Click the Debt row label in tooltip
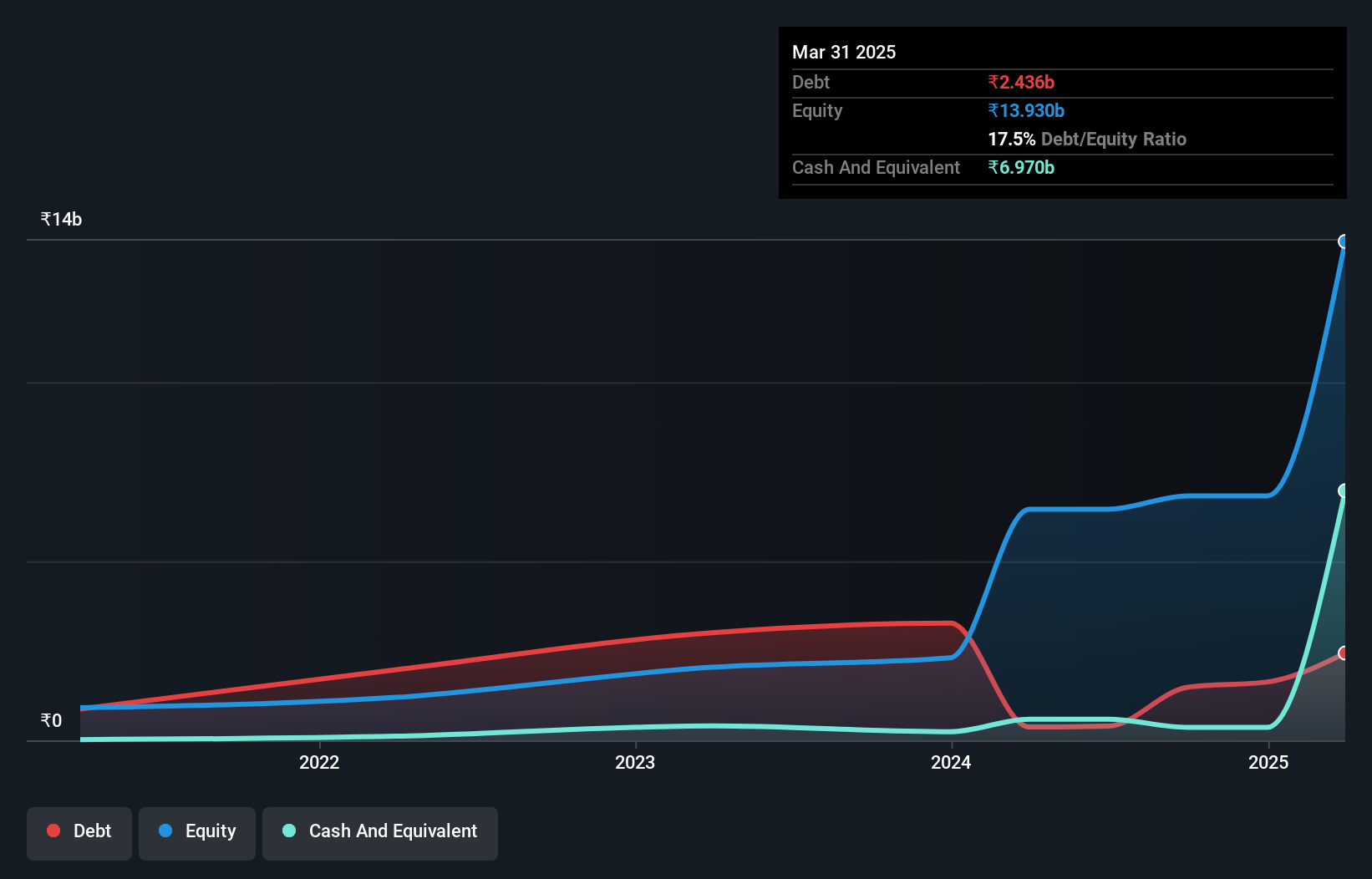Viewport: 1372px width, 879px height. [810, 82]
